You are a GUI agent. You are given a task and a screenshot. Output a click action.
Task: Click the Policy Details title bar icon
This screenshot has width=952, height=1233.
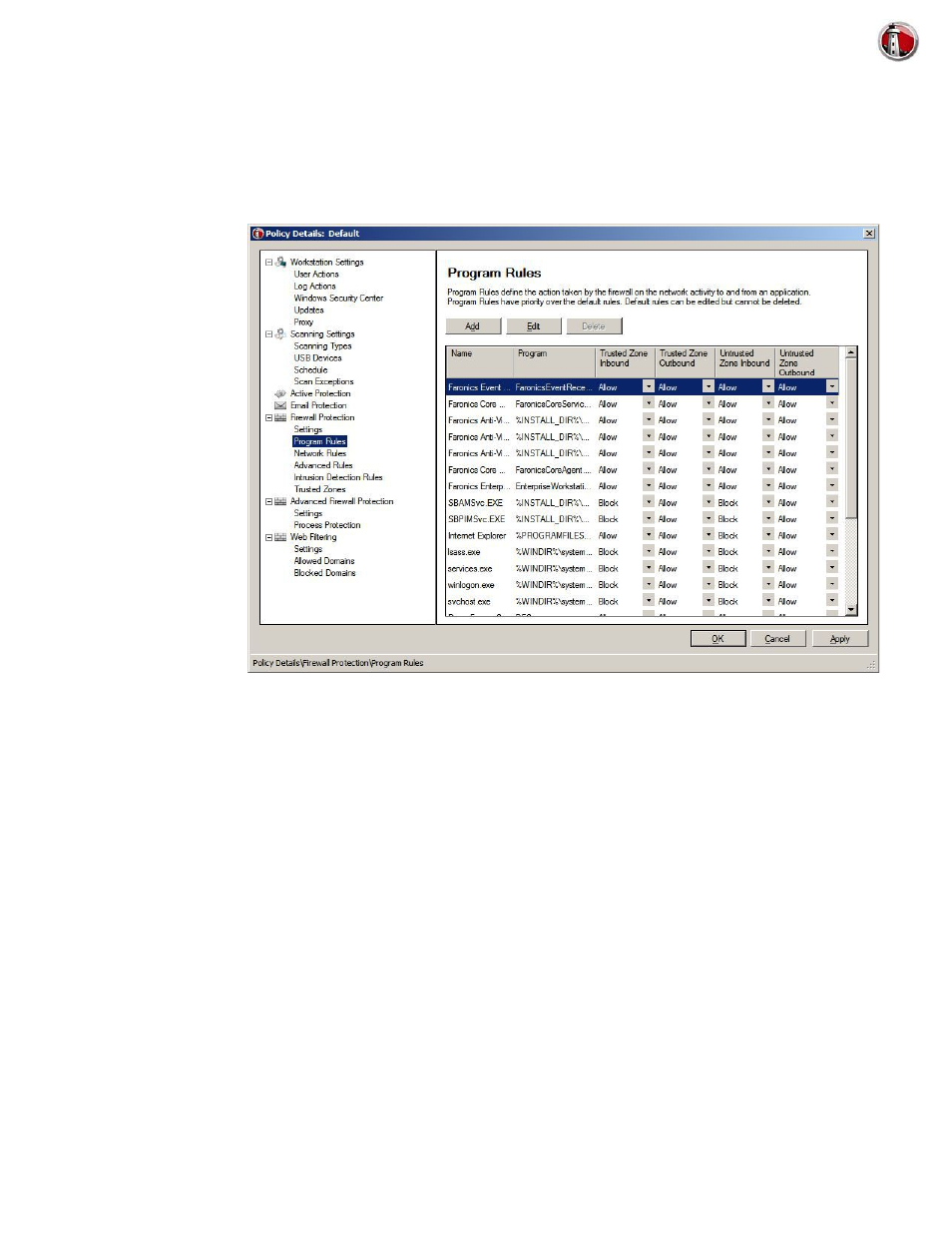coord(257,234)
